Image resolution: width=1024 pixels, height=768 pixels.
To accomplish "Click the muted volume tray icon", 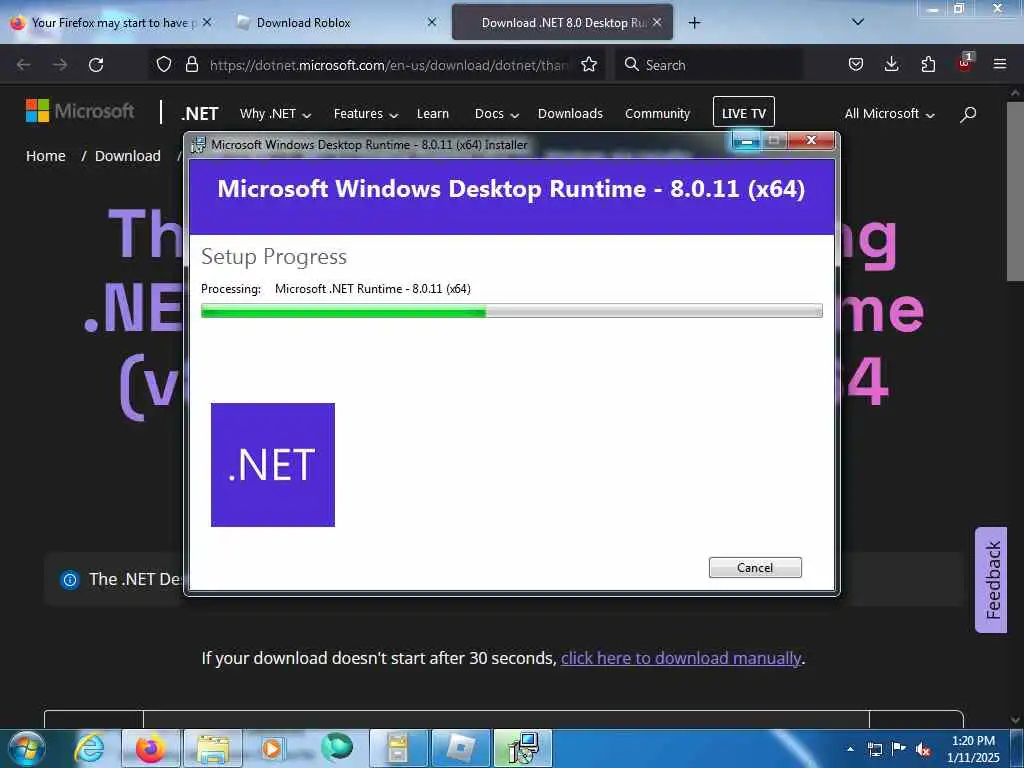I will point(923,749).
